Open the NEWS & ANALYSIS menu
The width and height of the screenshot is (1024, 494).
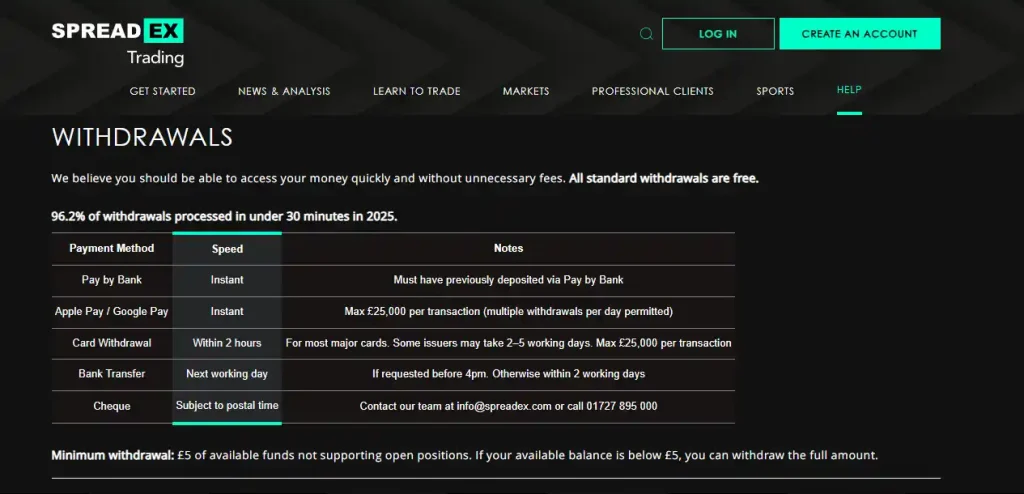coord(284,91)
